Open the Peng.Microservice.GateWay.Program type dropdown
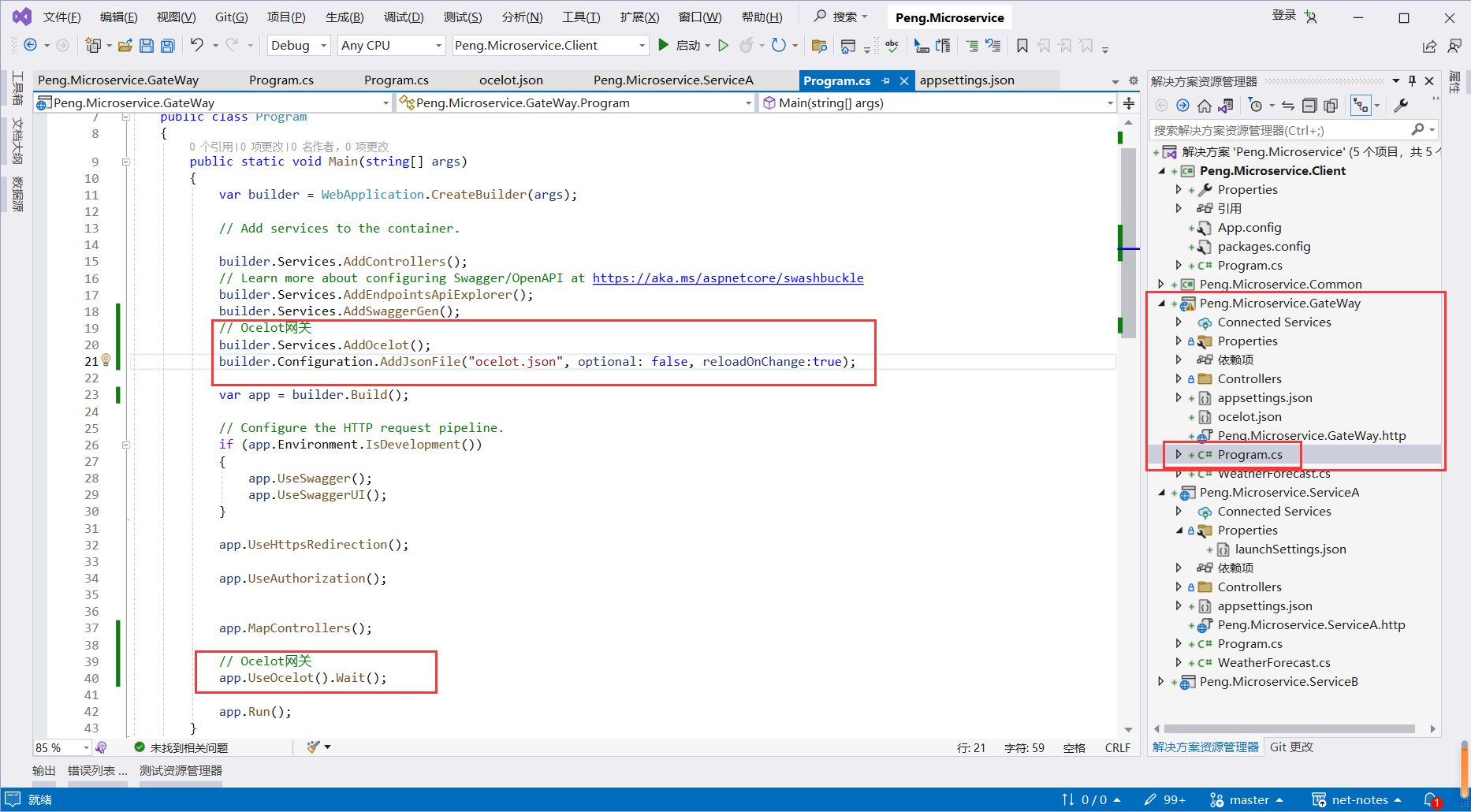 (575, 102)
